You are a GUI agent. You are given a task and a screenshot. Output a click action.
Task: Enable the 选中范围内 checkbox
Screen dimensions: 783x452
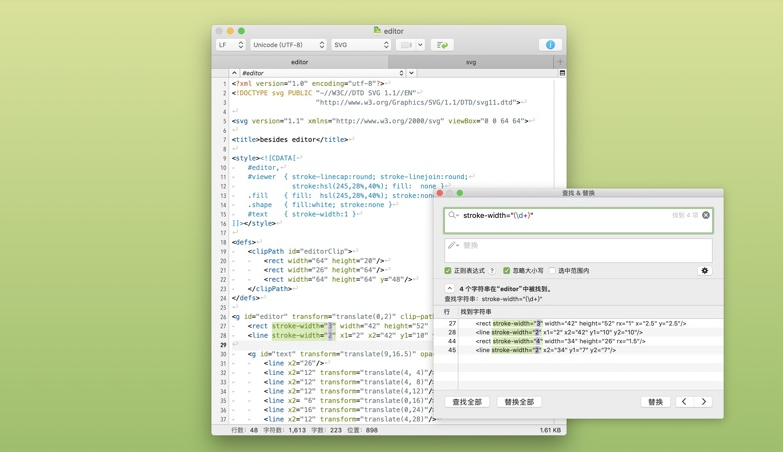pos(552,271)
